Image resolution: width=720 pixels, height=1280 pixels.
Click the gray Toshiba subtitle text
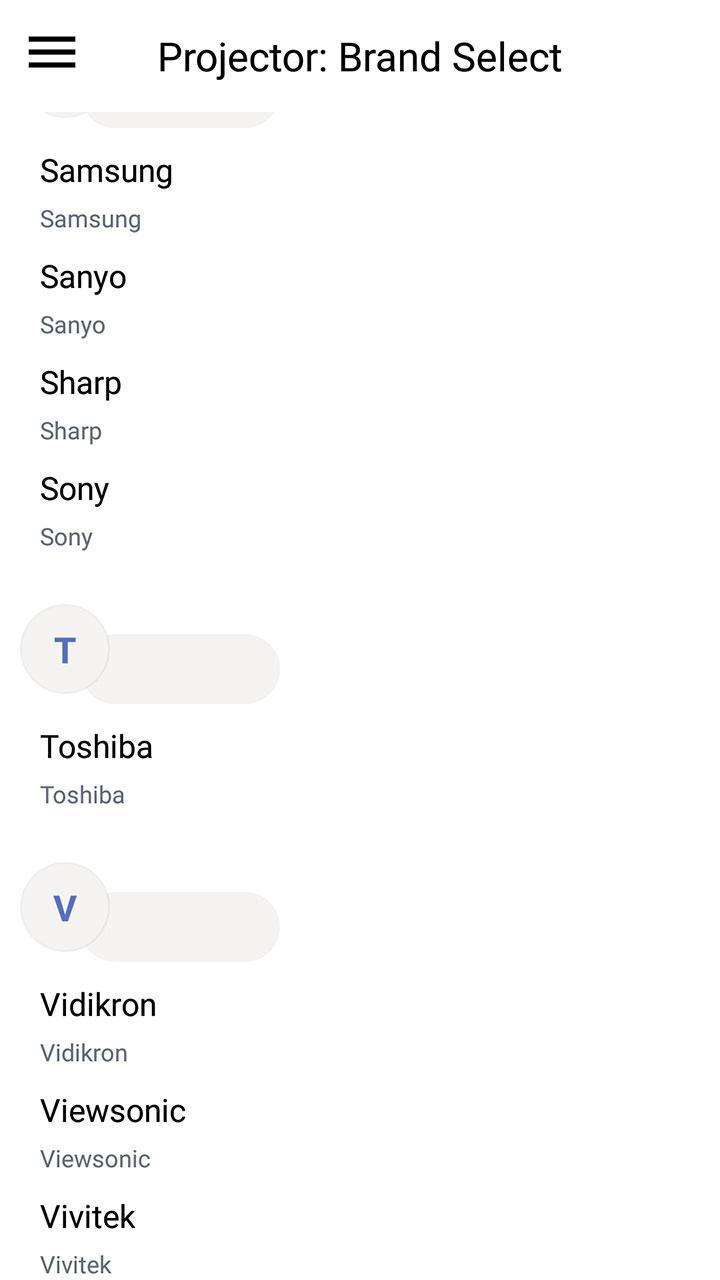pyautogui.click(x=82, y=795)
